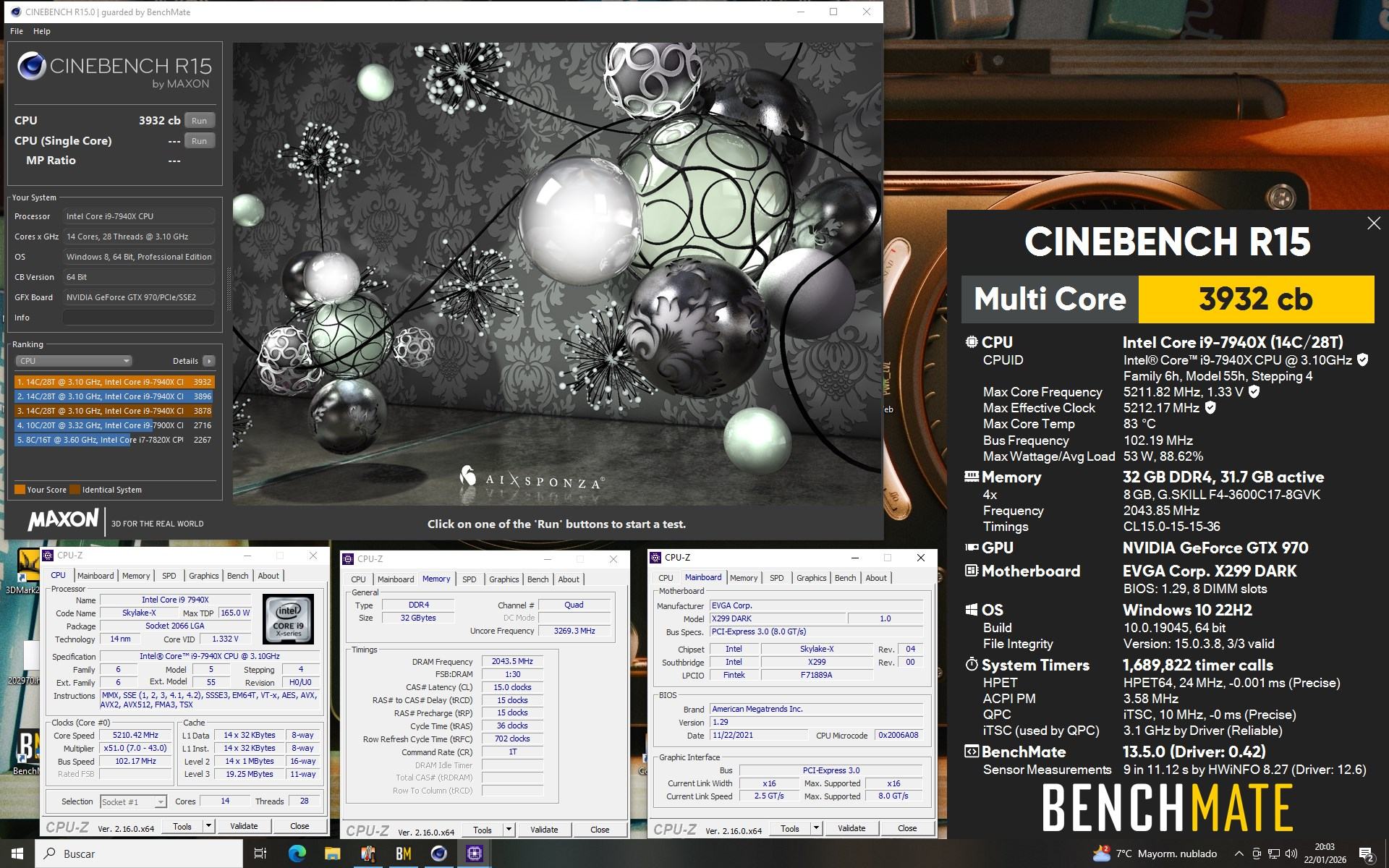Show hidden system tray icons
The width and height of the screenshot is (1389, 868).
[x=1239, y=854]
